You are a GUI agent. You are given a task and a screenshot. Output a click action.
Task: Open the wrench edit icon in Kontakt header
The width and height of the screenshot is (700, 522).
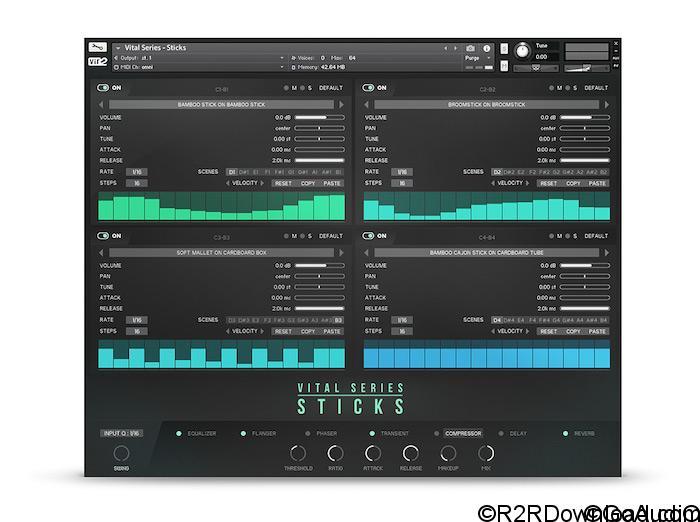coord(97,47)
